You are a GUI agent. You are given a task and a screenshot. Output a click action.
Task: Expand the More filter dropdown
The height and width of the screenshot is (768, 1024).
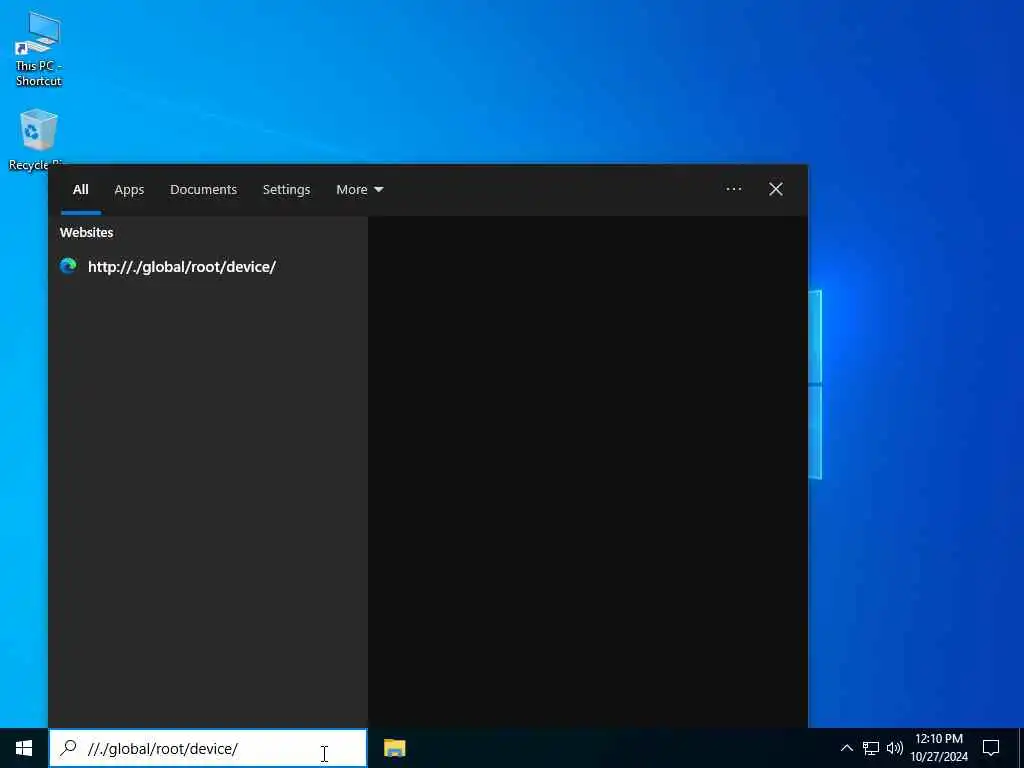[x=360, y=189]
